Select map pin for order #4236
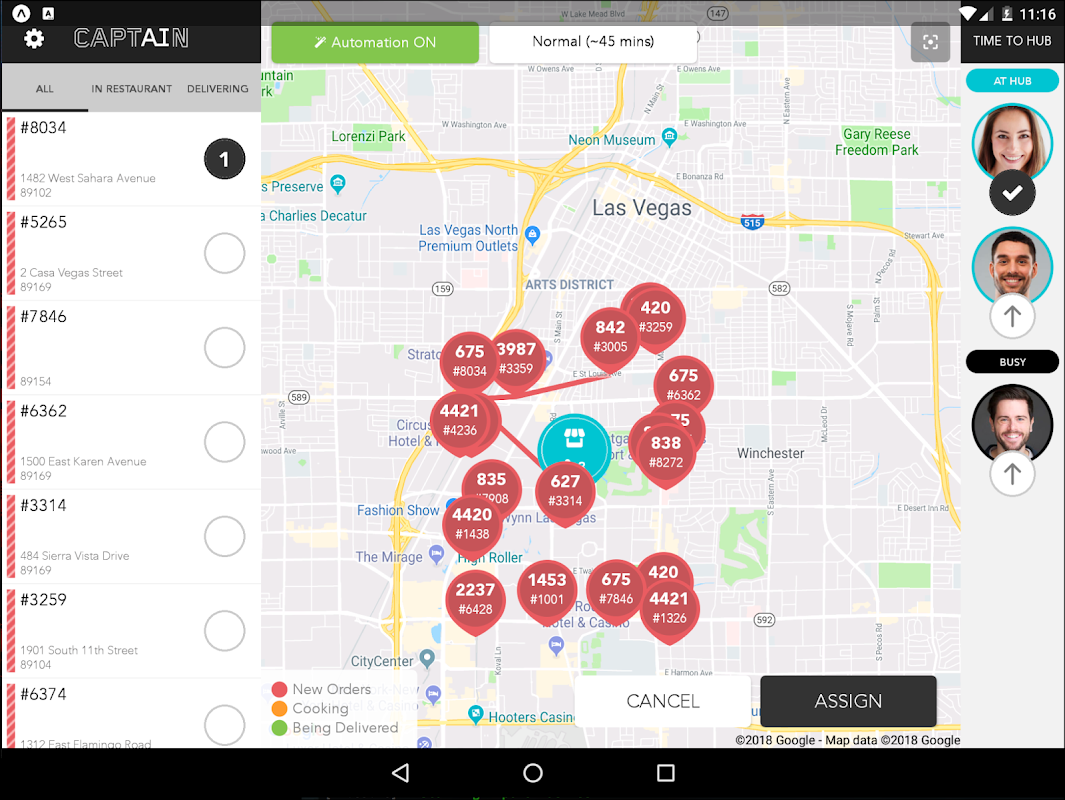The height and width of the screenshot is (800, 1065). pyautogui.click(x=460, y=420)
